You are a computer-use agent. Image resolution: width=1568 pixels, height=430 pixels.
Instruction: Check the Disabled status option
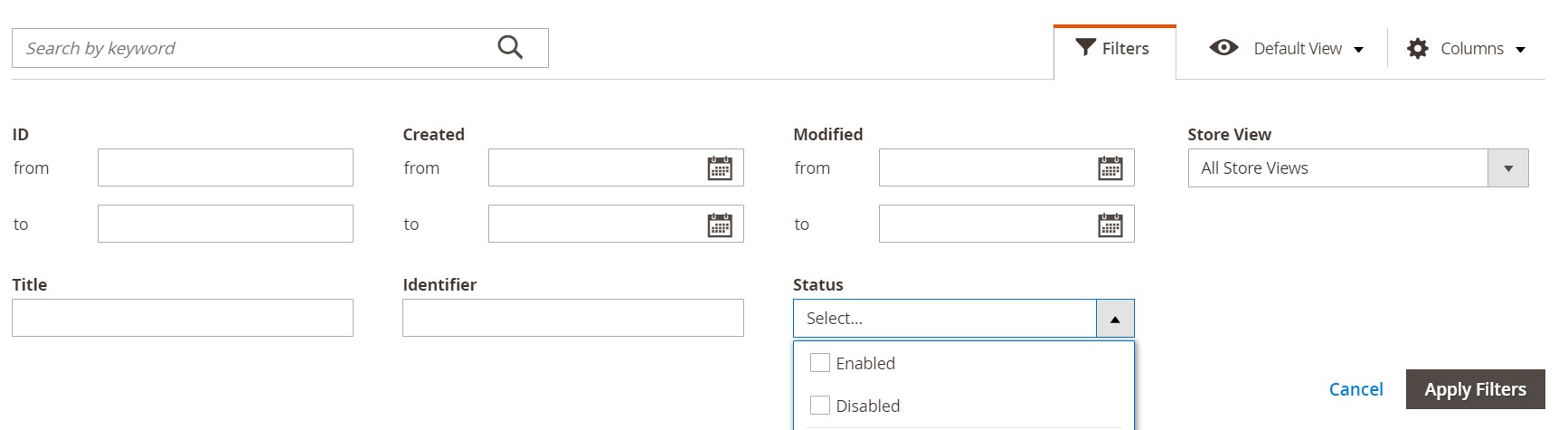pyautogui.click(x=820, y=406)
